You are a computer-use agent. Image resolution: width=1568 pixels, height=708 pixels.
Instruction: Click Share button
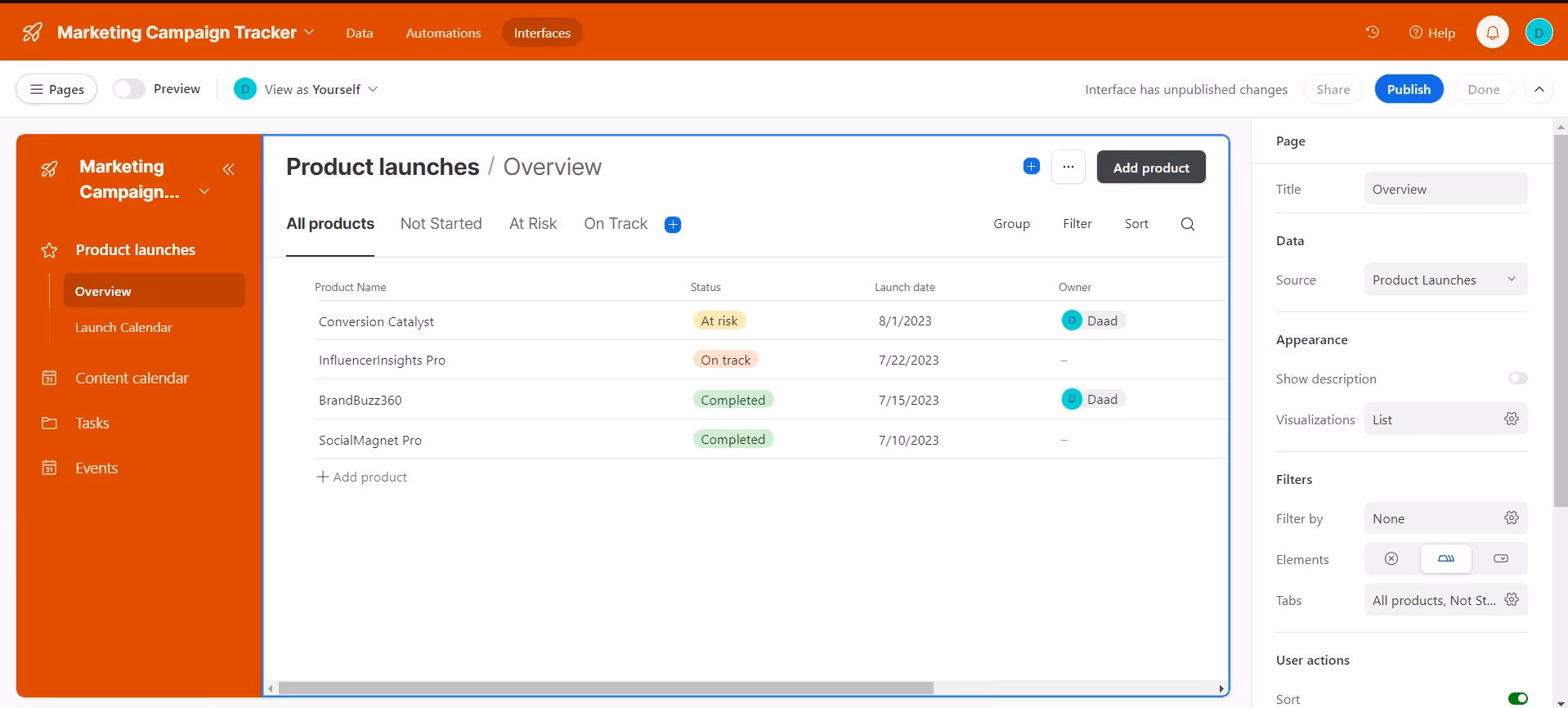tap(1333, 89)
